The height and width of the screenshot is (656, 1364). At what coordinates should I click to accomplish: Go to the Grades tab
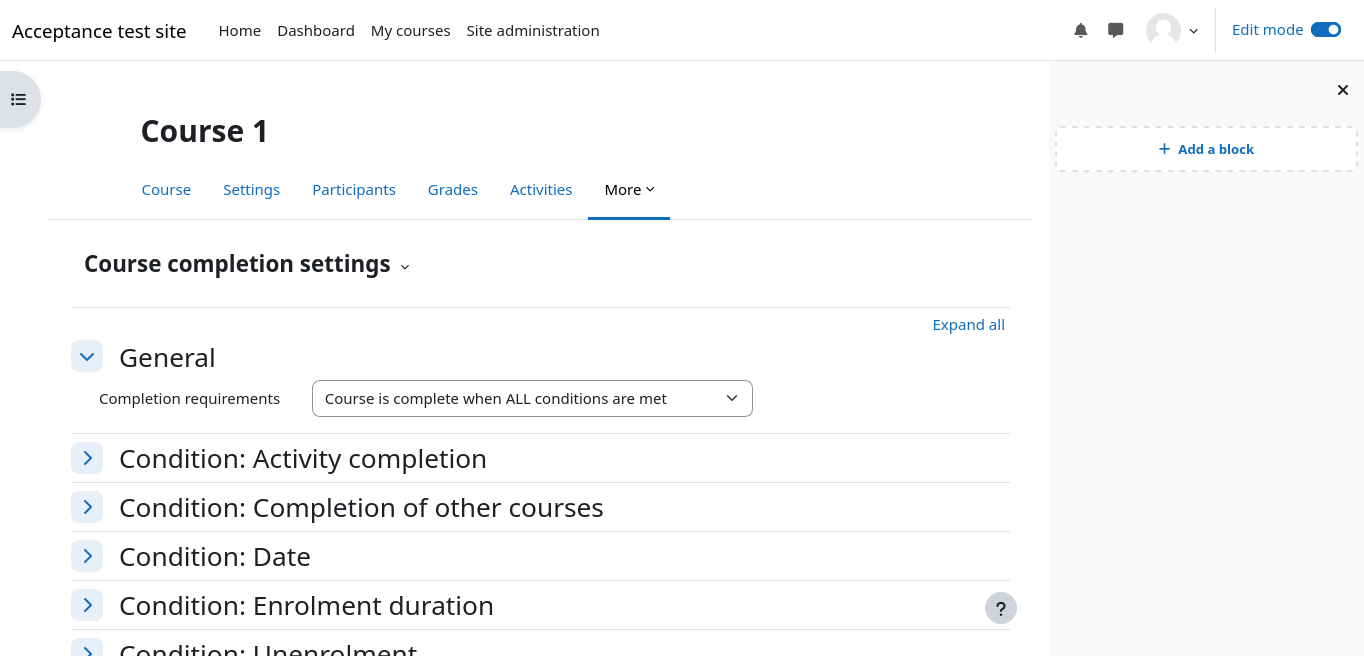[x=453, y=190]
